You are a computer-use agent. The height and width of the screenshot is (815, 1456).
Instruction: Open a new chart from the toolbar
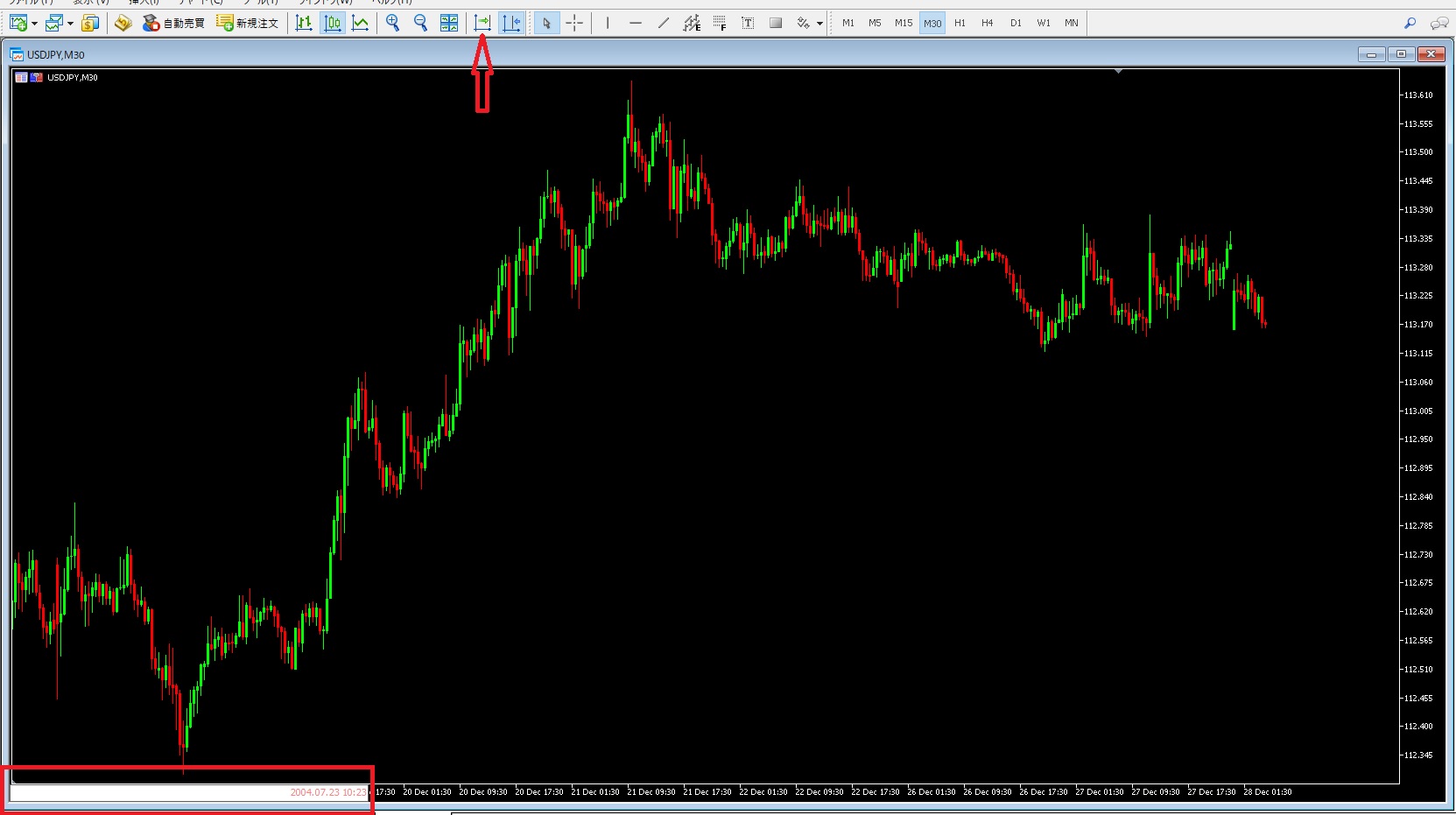point(18,23)
